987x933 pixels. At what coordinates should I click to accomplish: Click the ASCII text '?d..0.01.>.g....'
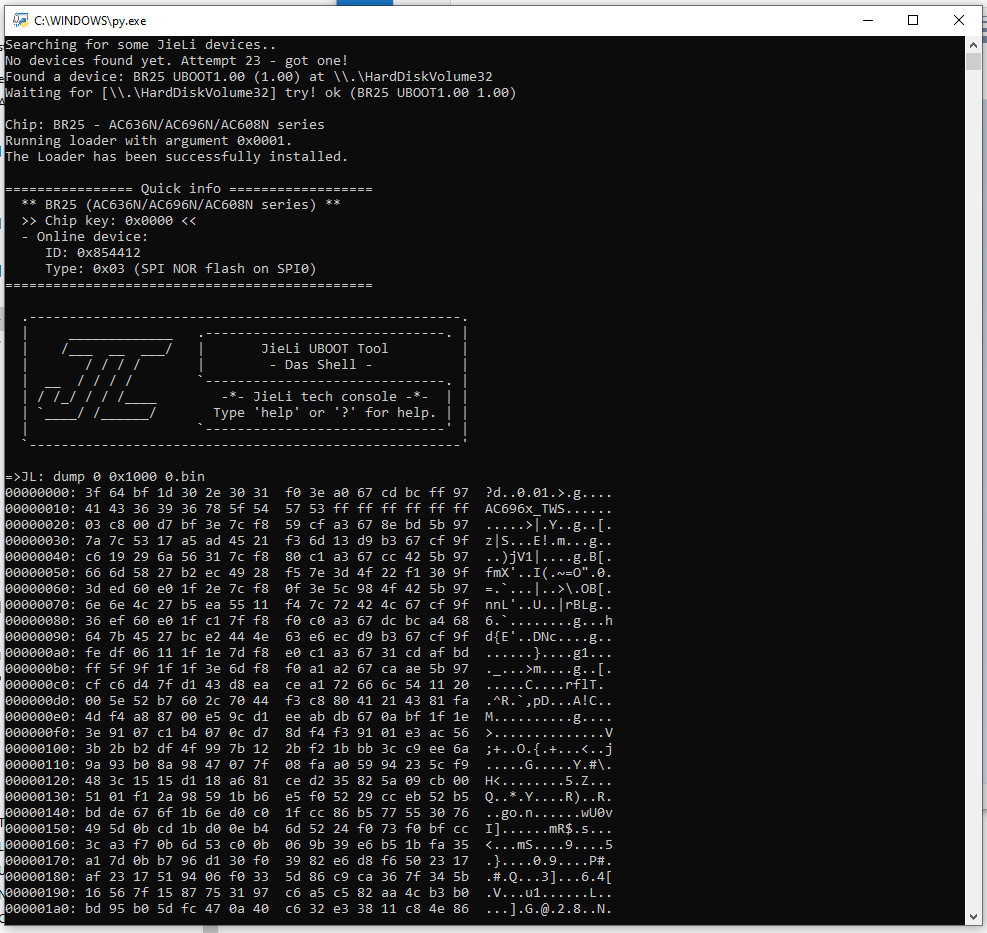tap(548, 493)
